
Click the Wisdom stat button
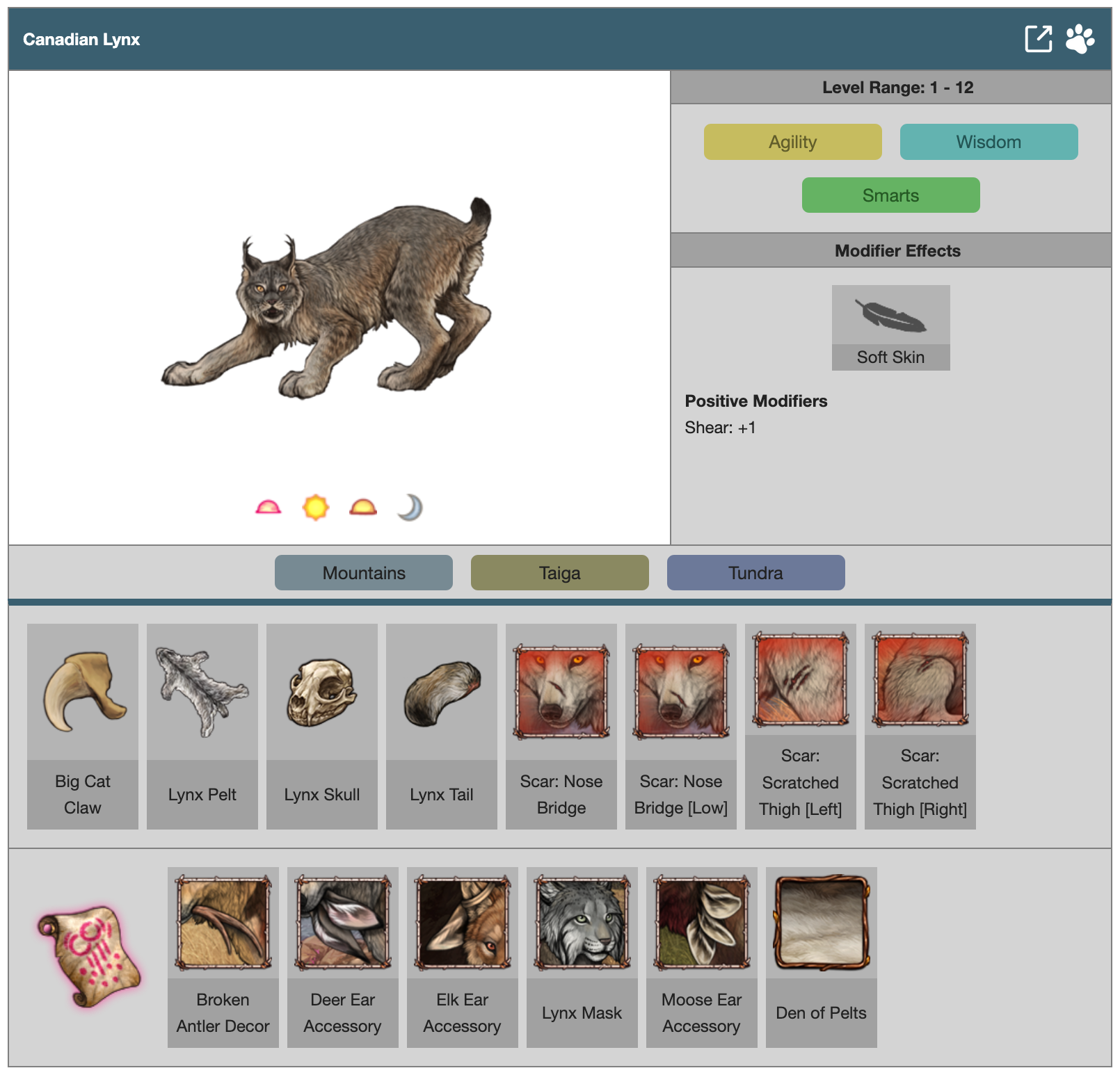pos(989,142)
